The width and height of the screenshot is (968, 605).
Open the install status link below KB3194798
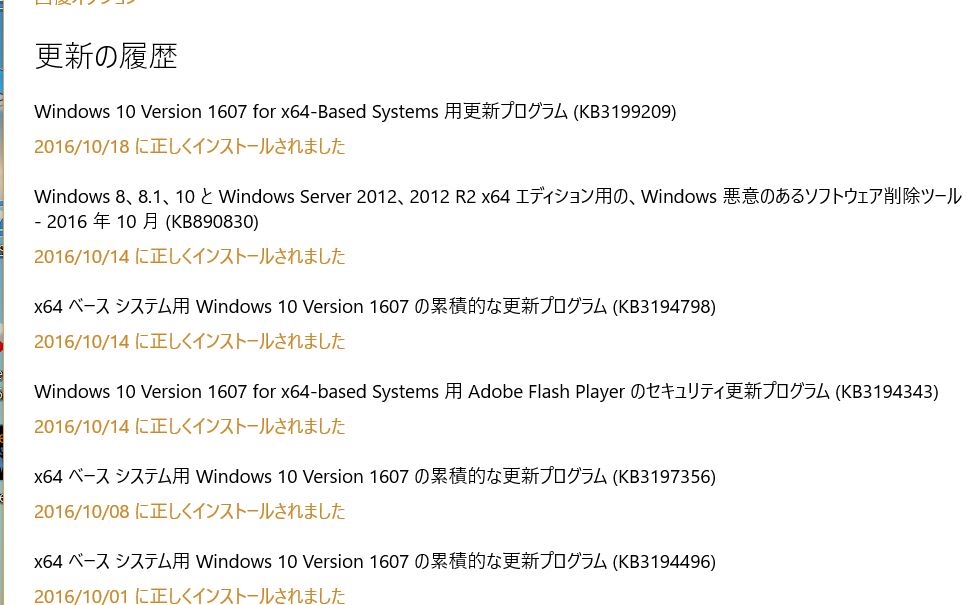click(x=189, y=342)
